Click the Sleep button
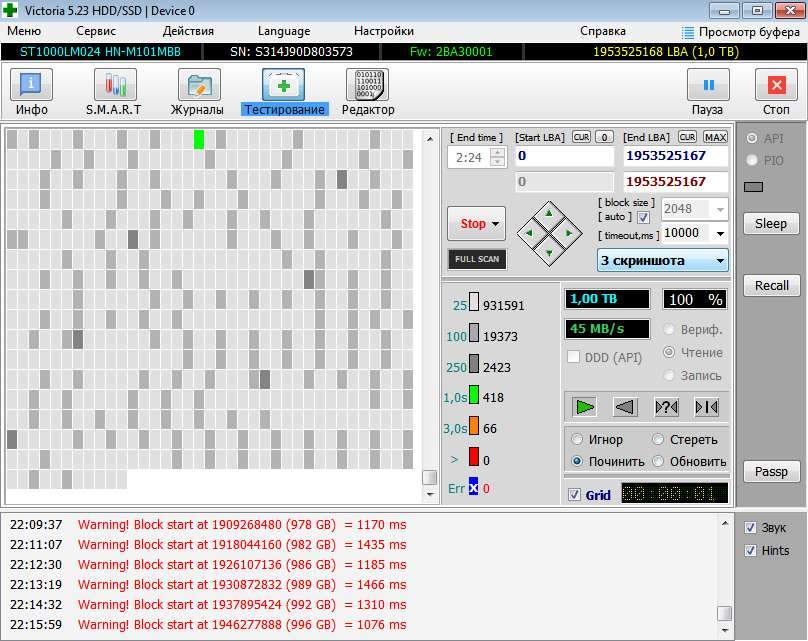Image resolution: width=808 pixels, height=641 pixels. (x=770, y=224)
